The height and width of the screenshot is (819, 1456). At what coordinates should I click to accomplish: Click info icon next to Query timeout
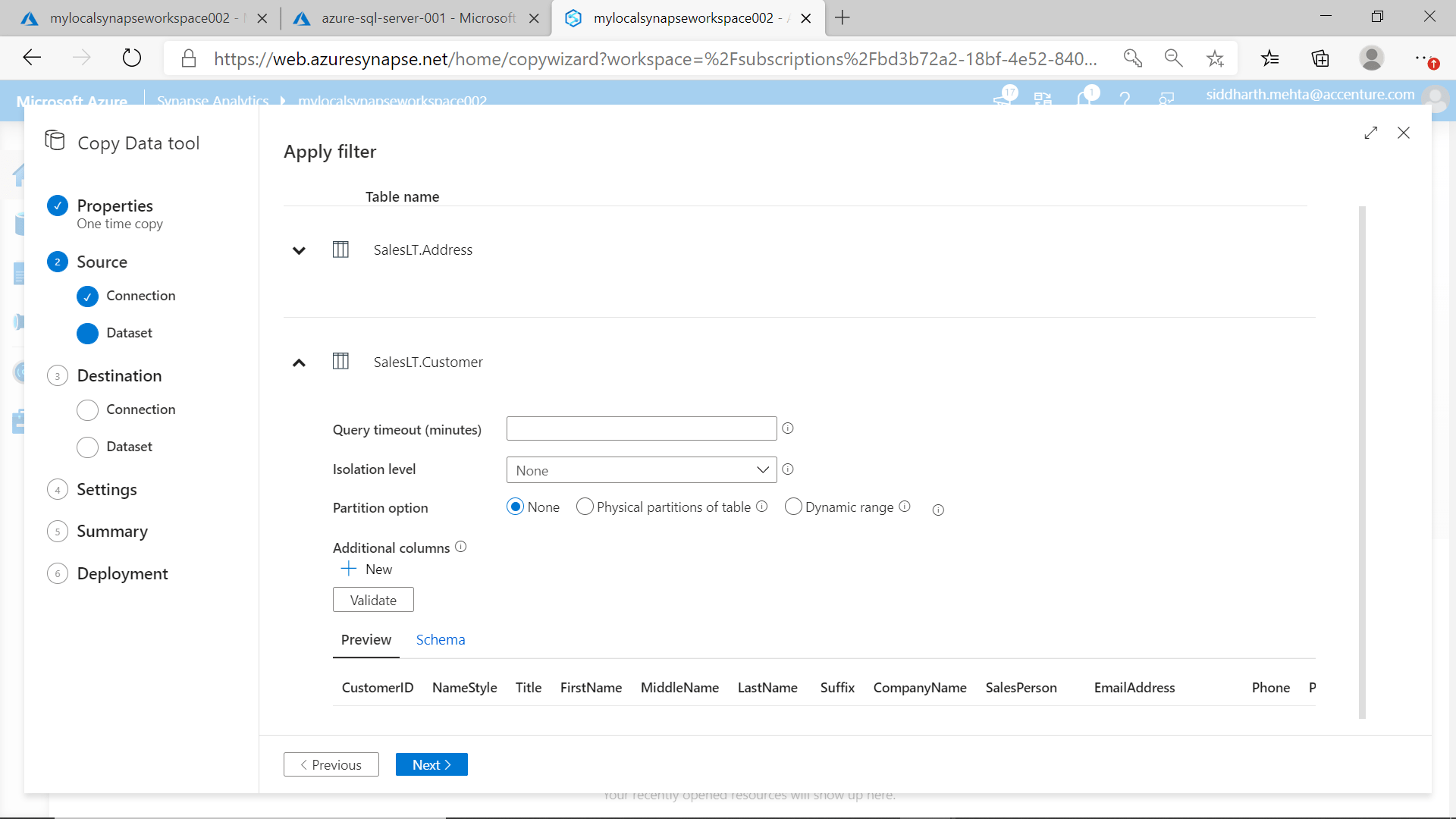(788, 428)
